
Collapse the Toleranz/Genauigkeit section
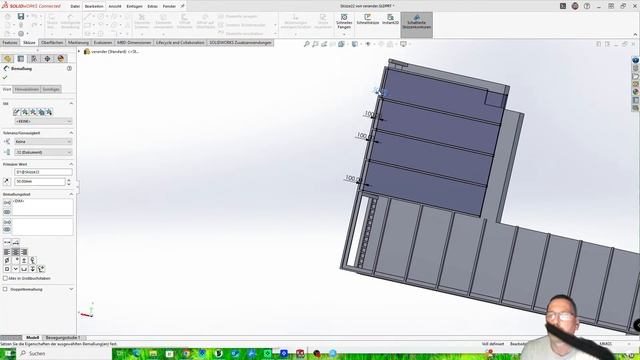point(71,133)
